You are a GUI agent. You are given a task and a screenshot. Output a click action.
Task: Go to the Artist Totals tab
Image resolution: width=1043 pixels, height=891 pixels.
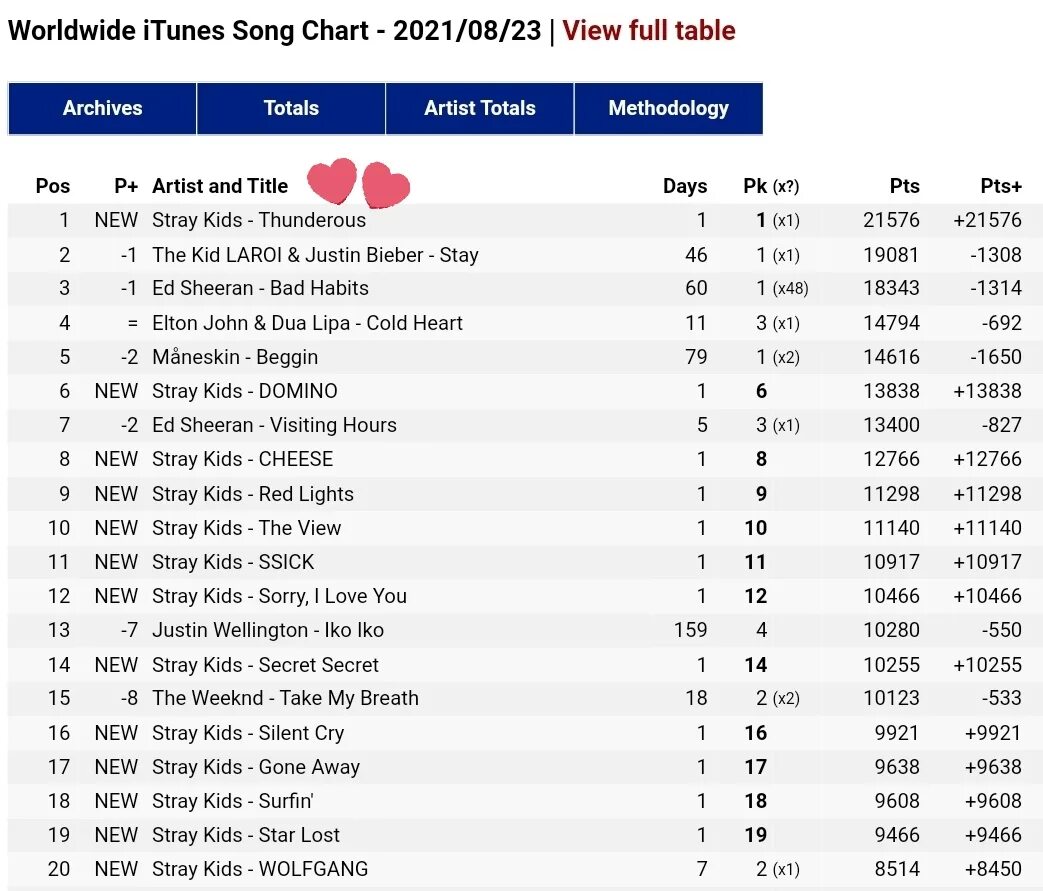[x=480, y=108]
